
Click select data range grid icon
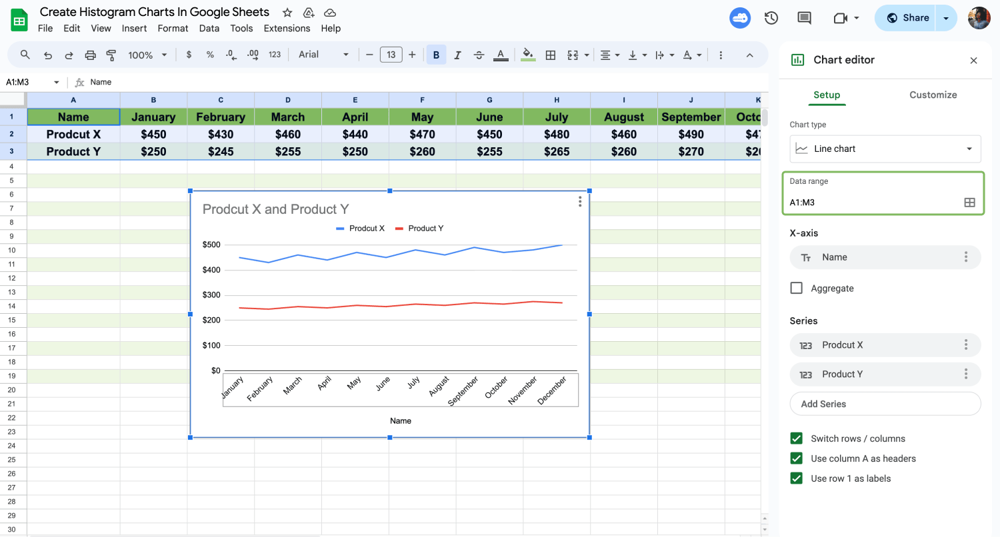969,202
